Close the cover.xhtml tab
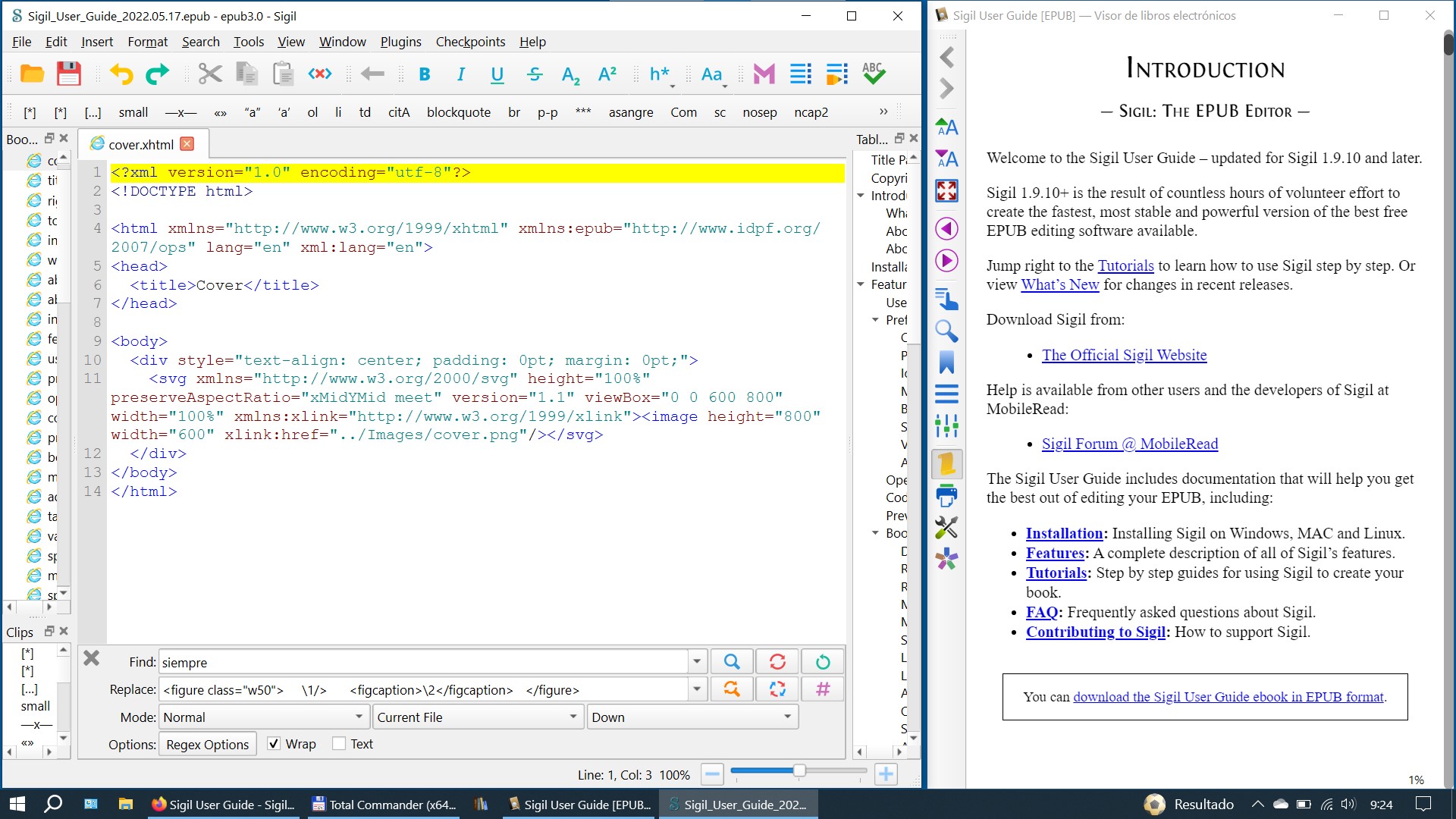1456x819 pixels. tap(187, 144)
